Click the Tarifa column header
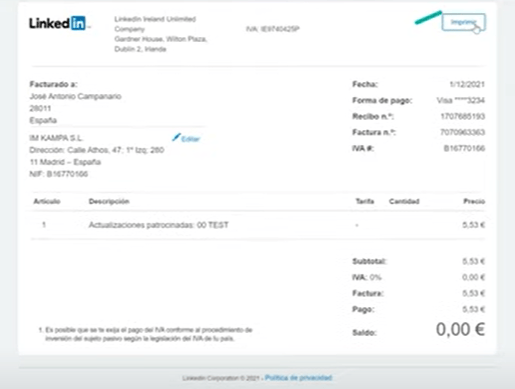 (365, 201)
